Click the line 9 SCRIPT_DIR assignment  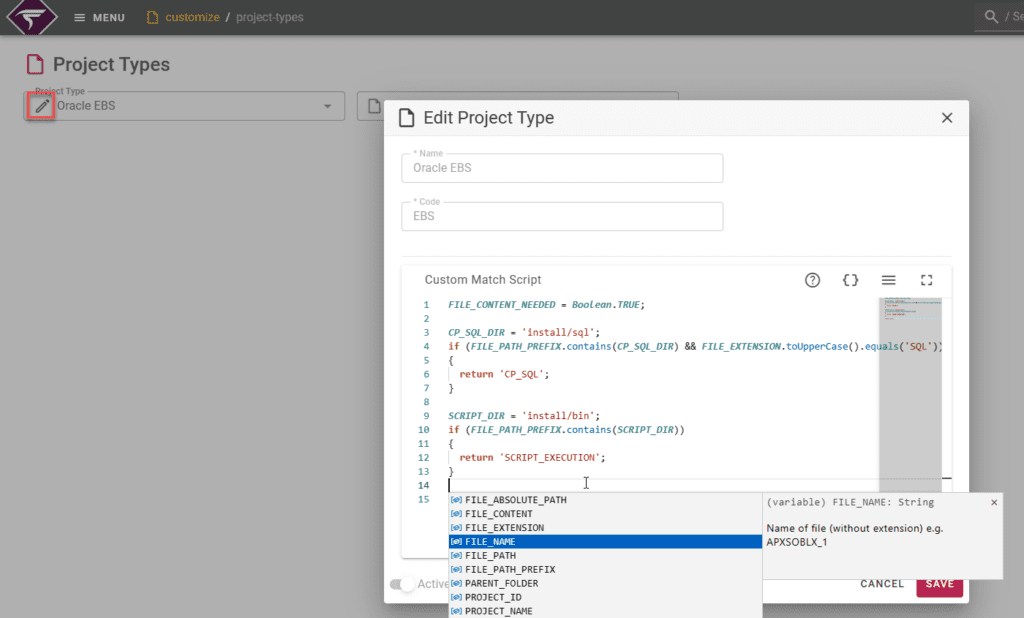[x=524, y=416]
